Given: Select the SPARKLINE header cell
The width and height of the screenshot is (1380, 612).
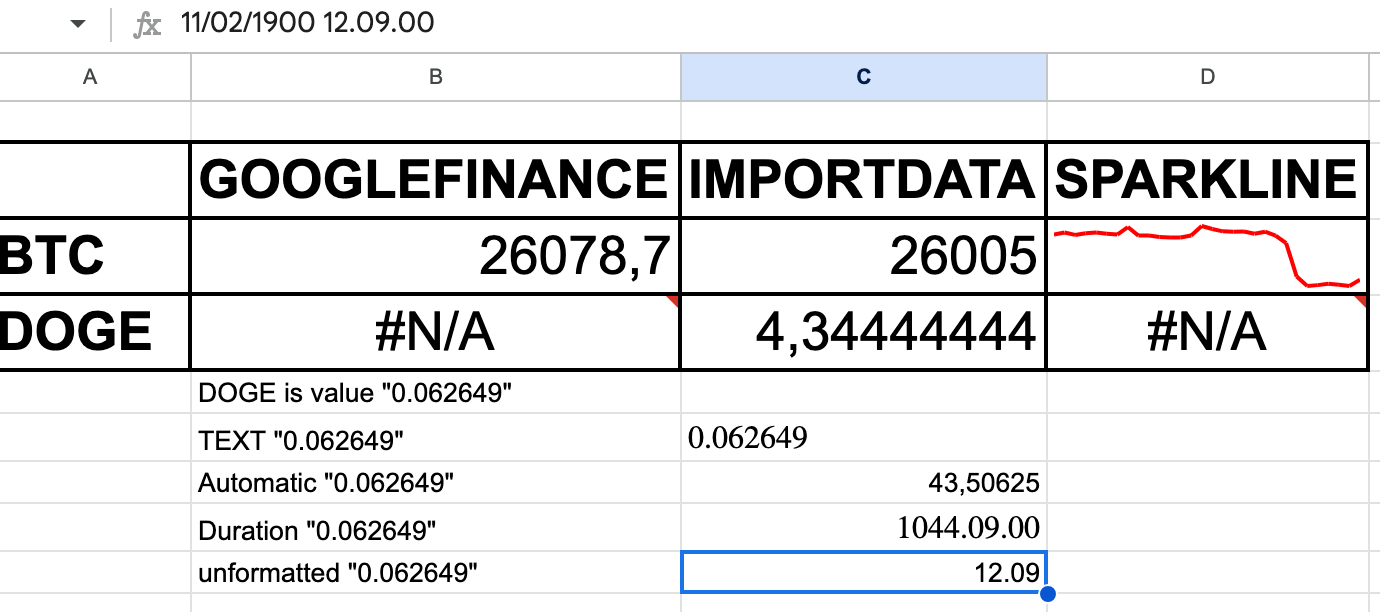Looking at the screenshot, I should point(1206,179).
